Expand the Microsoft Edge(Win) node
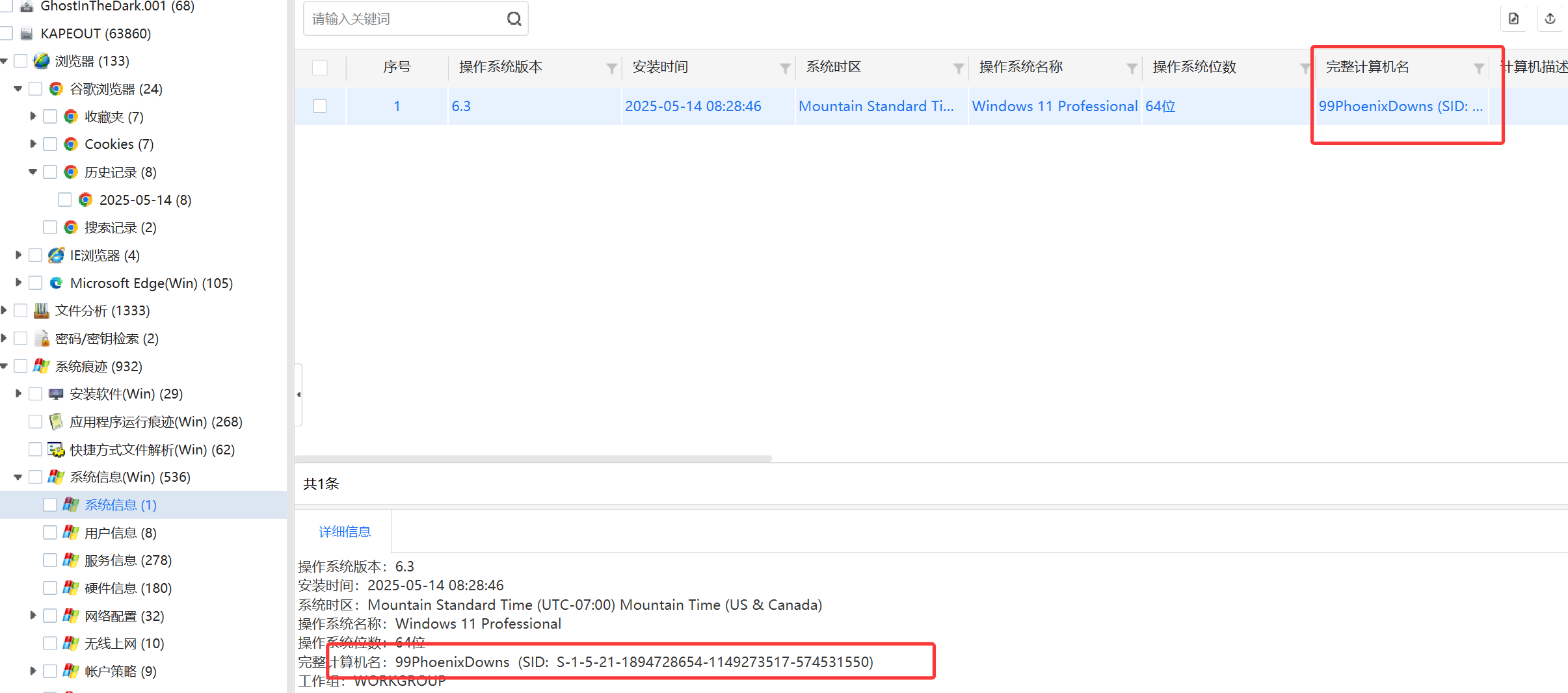This screenshot has height=693, width=1568. [x=18, y=283]
